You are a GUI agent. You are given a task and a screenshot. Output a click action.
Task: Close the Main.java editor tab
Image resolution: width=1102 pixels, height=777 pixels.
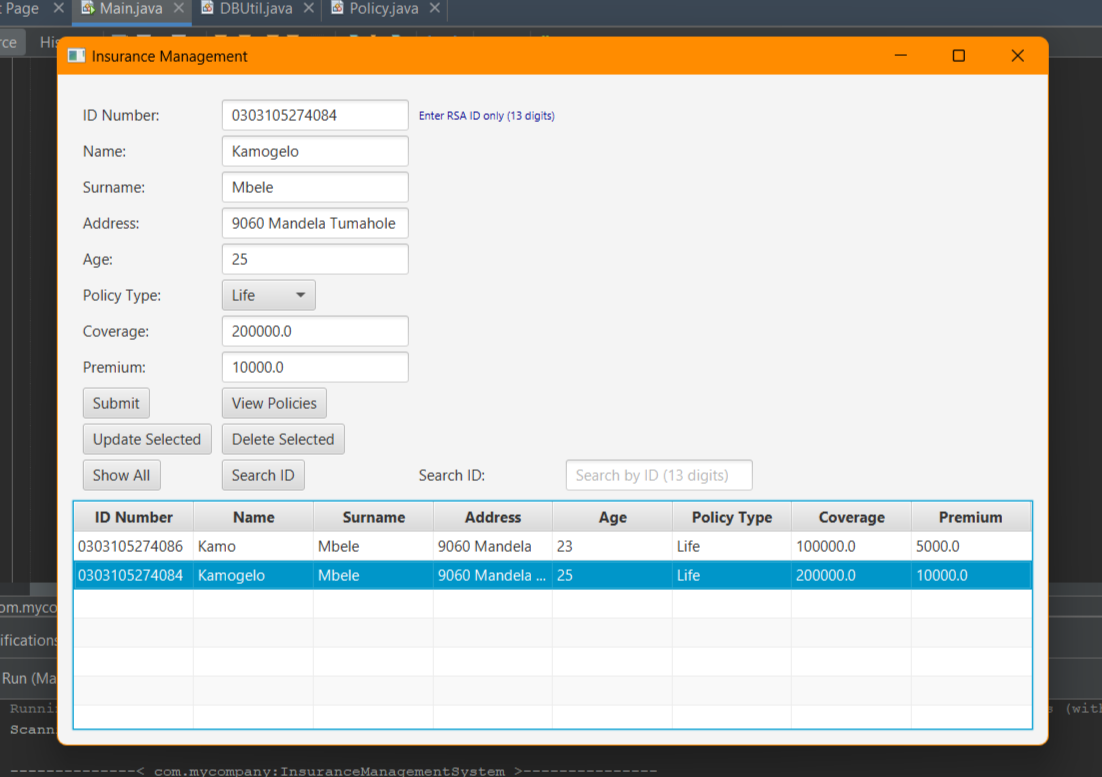pyautogui.click(x=179, y=8)
